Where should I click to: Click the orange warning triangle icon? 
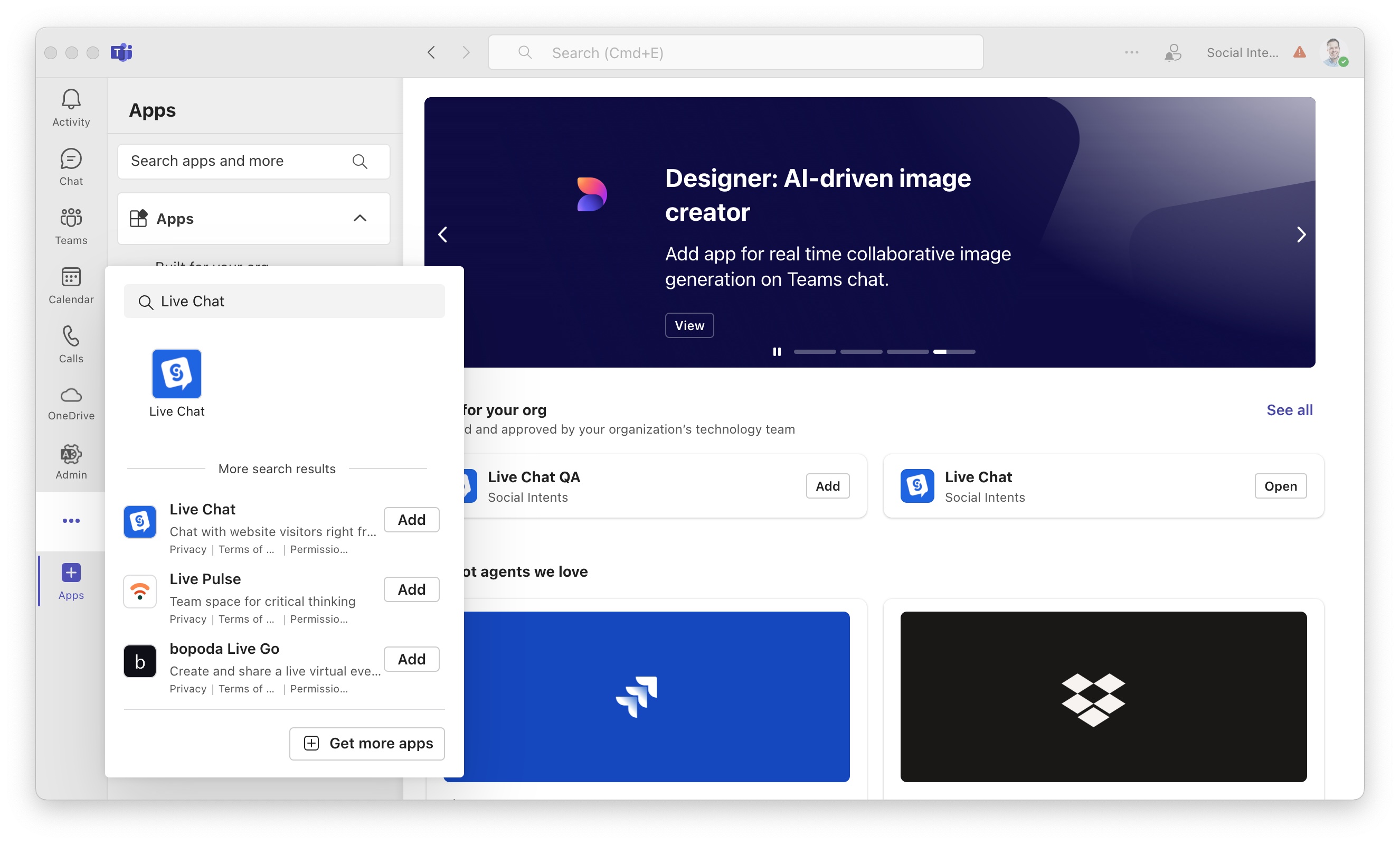(1299, 52)
